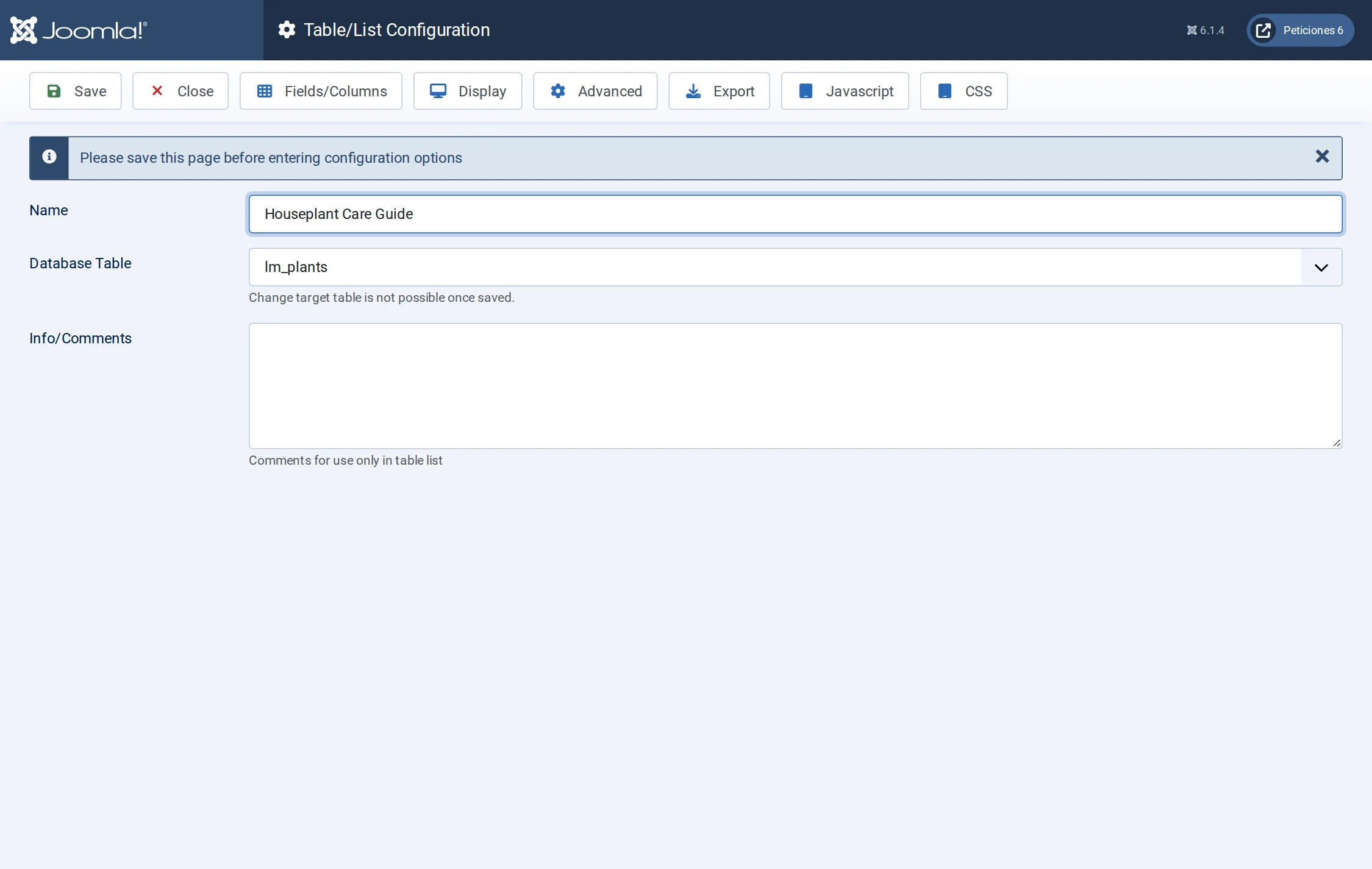The width and height of the screenshot is (1372, 869).
Task: Click the gear icon beside Table/List Configuration
Action: click(287, 30)
